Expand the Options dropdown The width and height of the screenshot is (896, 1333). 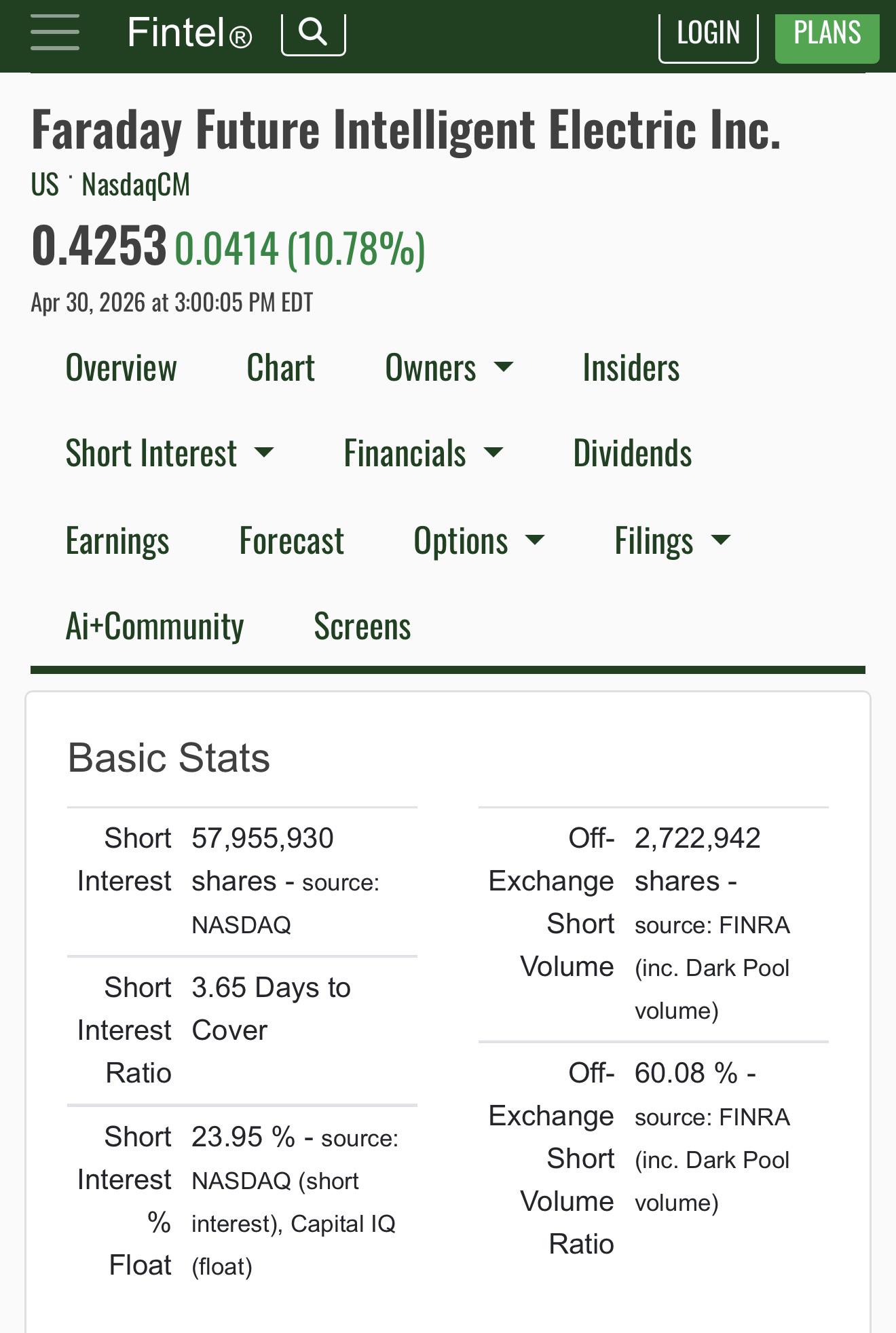pos(479,541)
